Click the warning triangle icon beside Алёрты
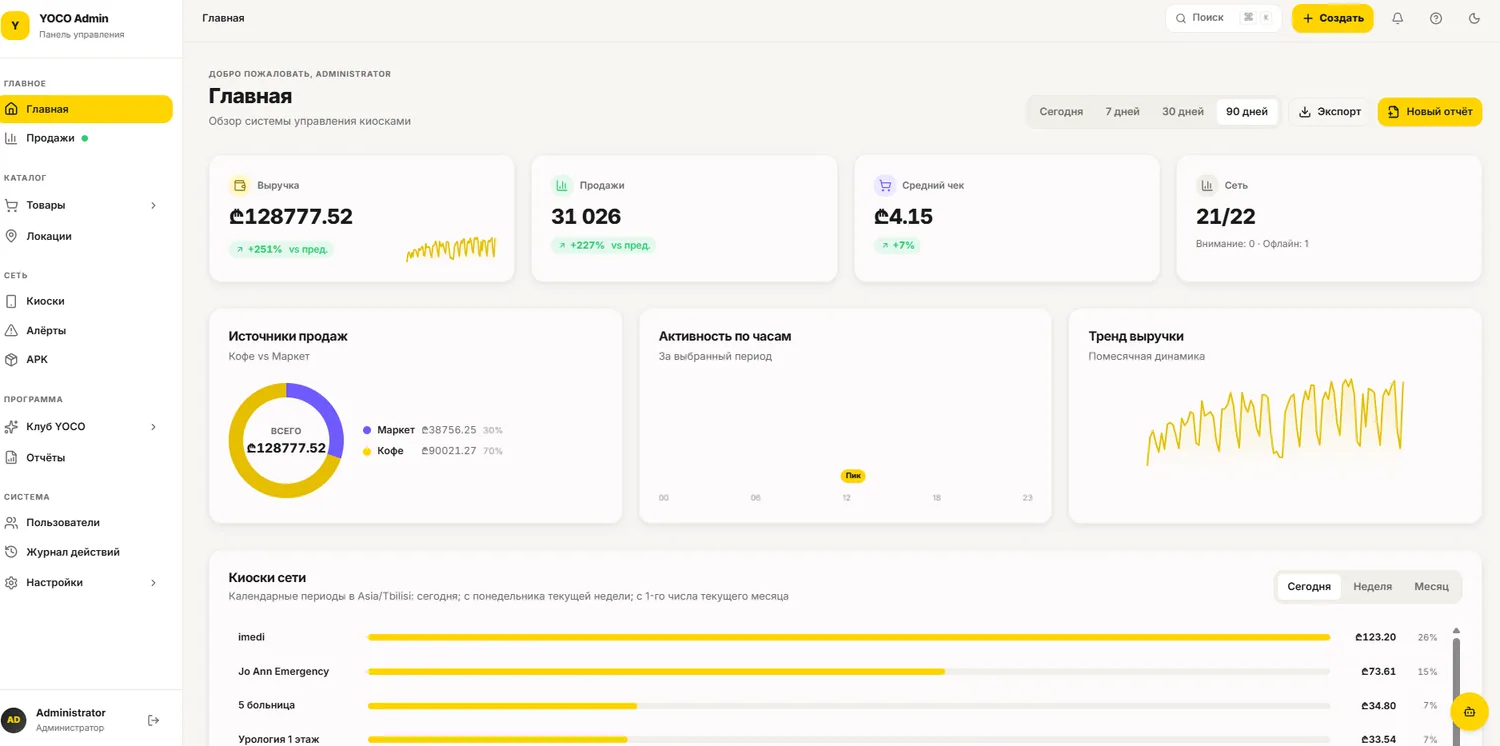Viewport: 1500px width, 746px height. (x=12, y=330)
